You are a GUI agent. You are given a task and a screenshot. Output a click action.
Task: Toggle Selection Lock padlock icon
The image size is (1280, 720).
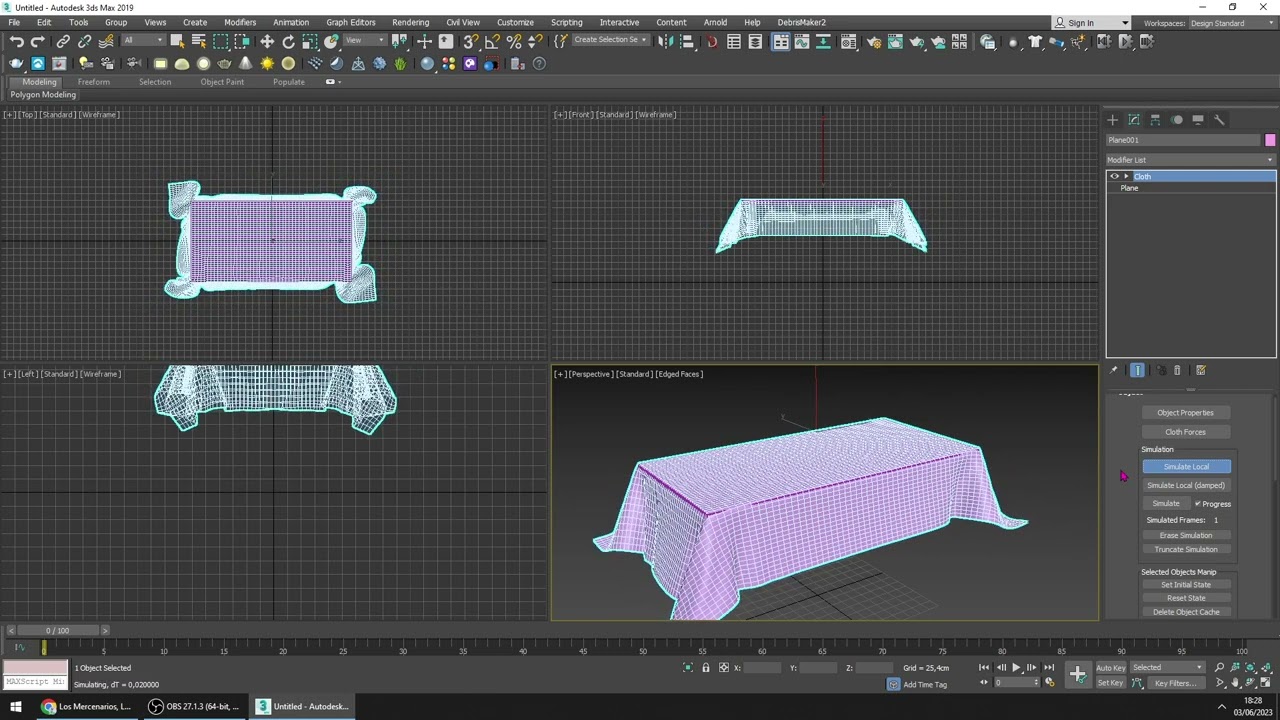pyautogui.click(x=705, y=668)
